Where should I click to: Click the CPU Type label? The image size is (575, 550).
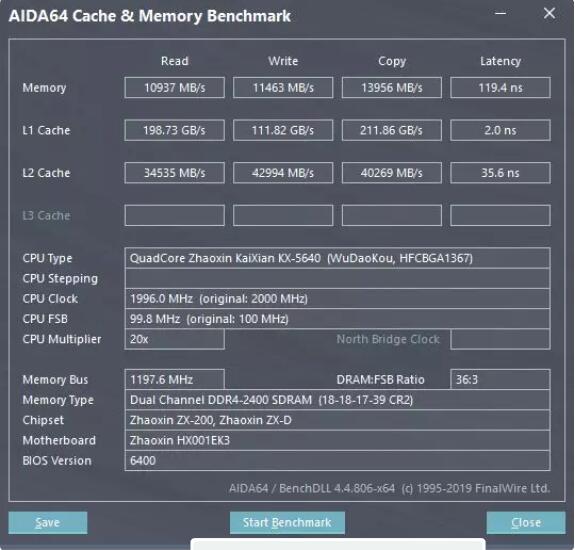point(47,258)
